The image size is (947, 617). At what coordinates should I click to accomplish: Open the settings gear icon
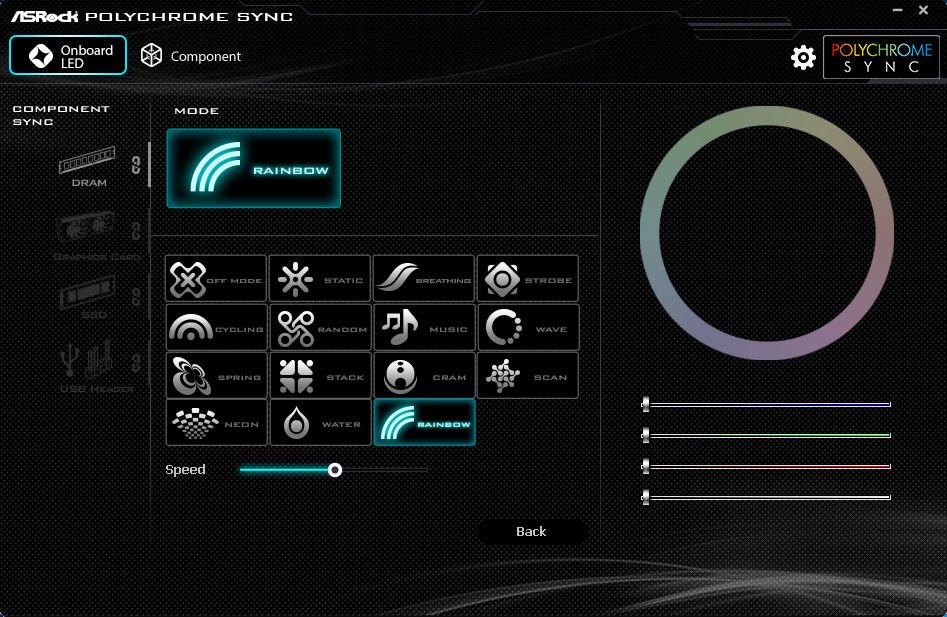[x=803, y=57]
